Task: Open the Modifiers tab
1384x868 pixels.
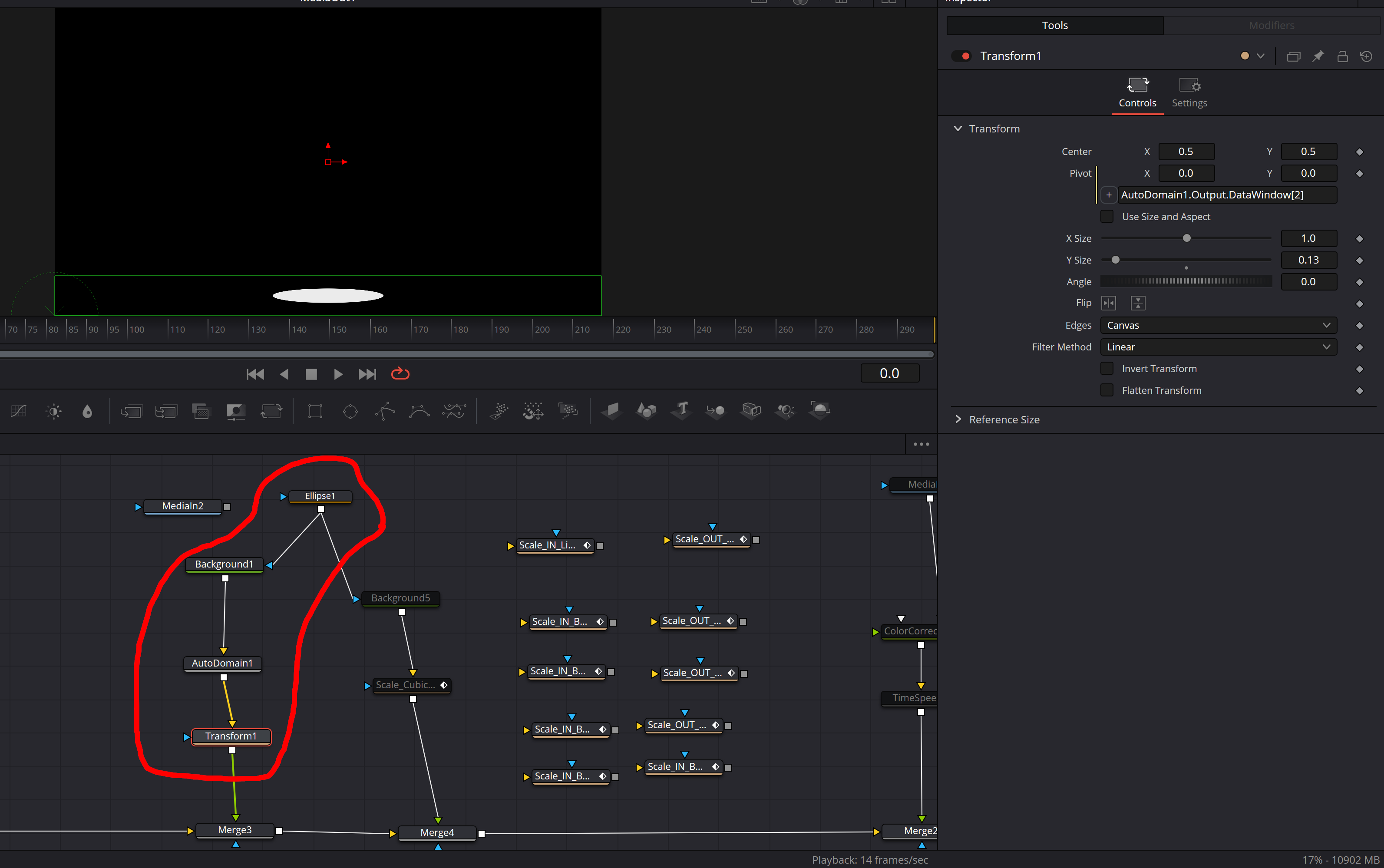Action: point(1271,25)
